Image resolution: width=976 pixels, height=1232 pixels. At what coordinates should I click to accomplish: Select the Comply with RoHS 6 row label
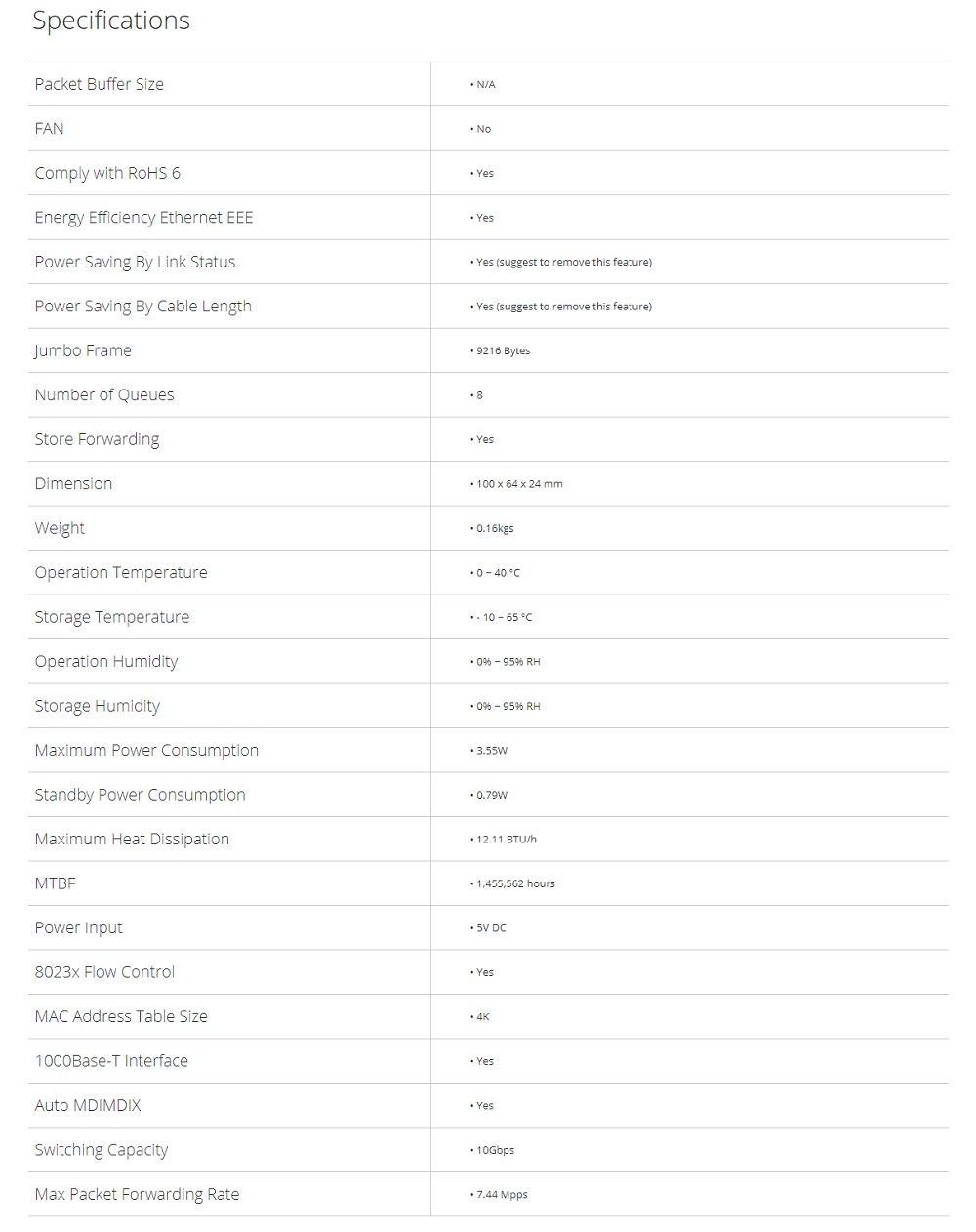107,173
